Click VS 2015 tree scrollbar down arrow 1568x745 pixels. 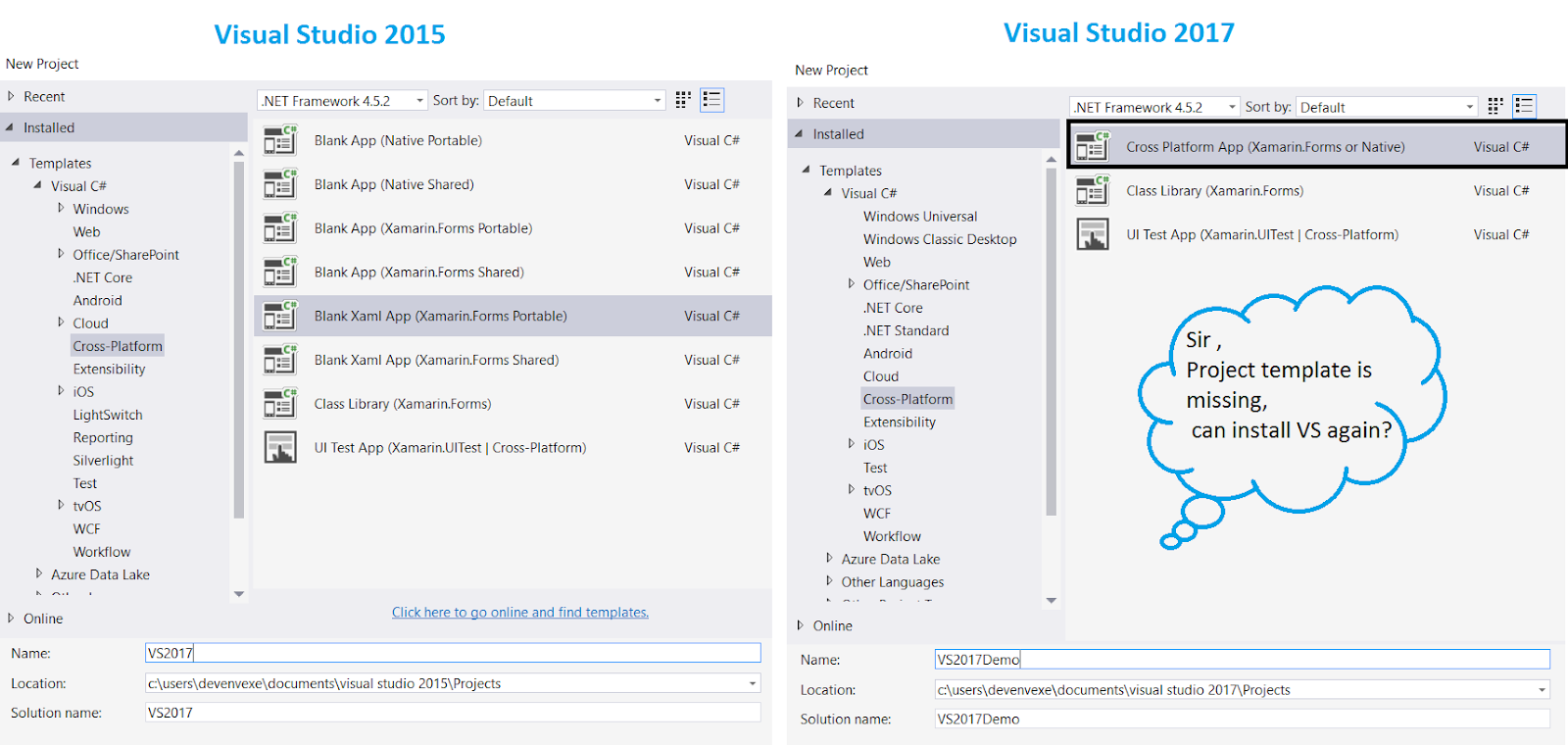click(x=239, y=594)
